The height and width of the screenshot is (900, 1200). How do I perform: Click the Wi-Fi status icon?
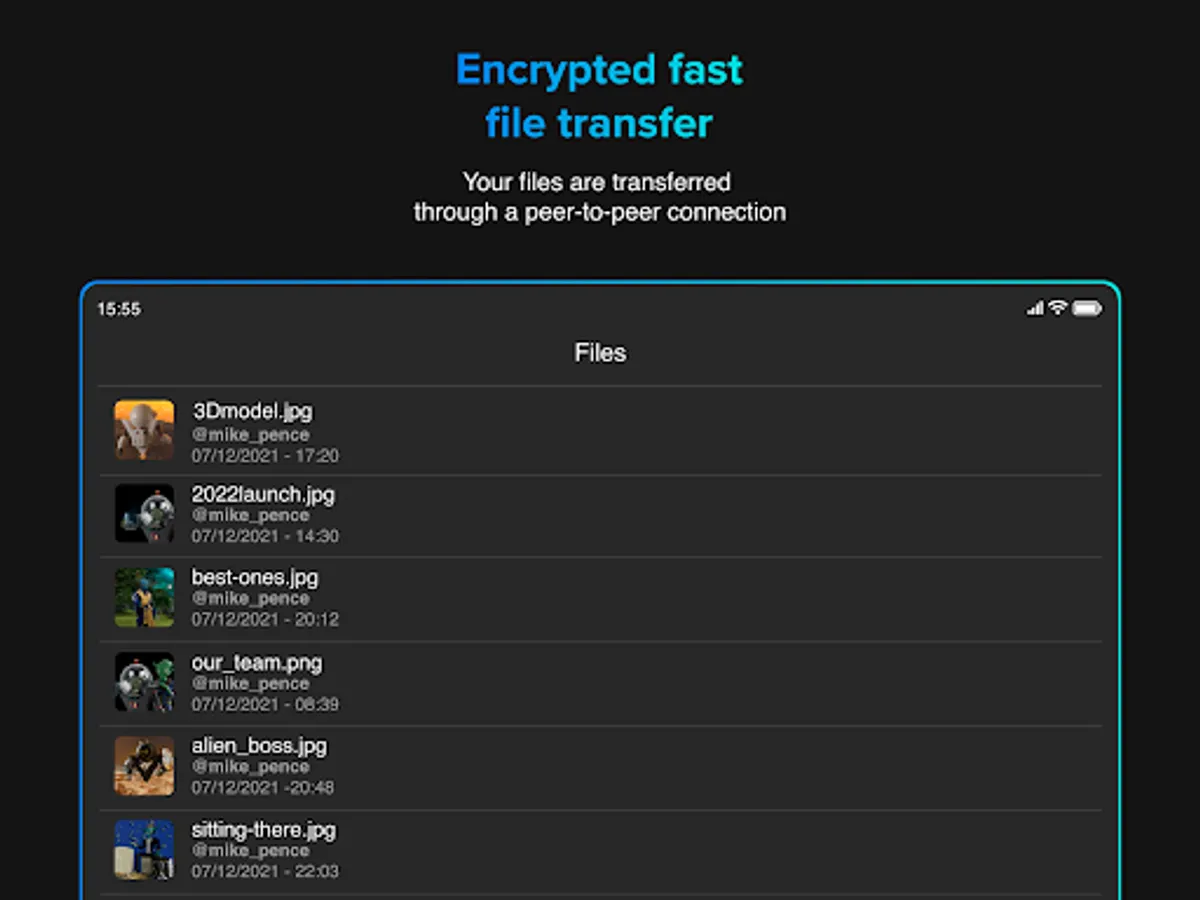point(1058,308)
